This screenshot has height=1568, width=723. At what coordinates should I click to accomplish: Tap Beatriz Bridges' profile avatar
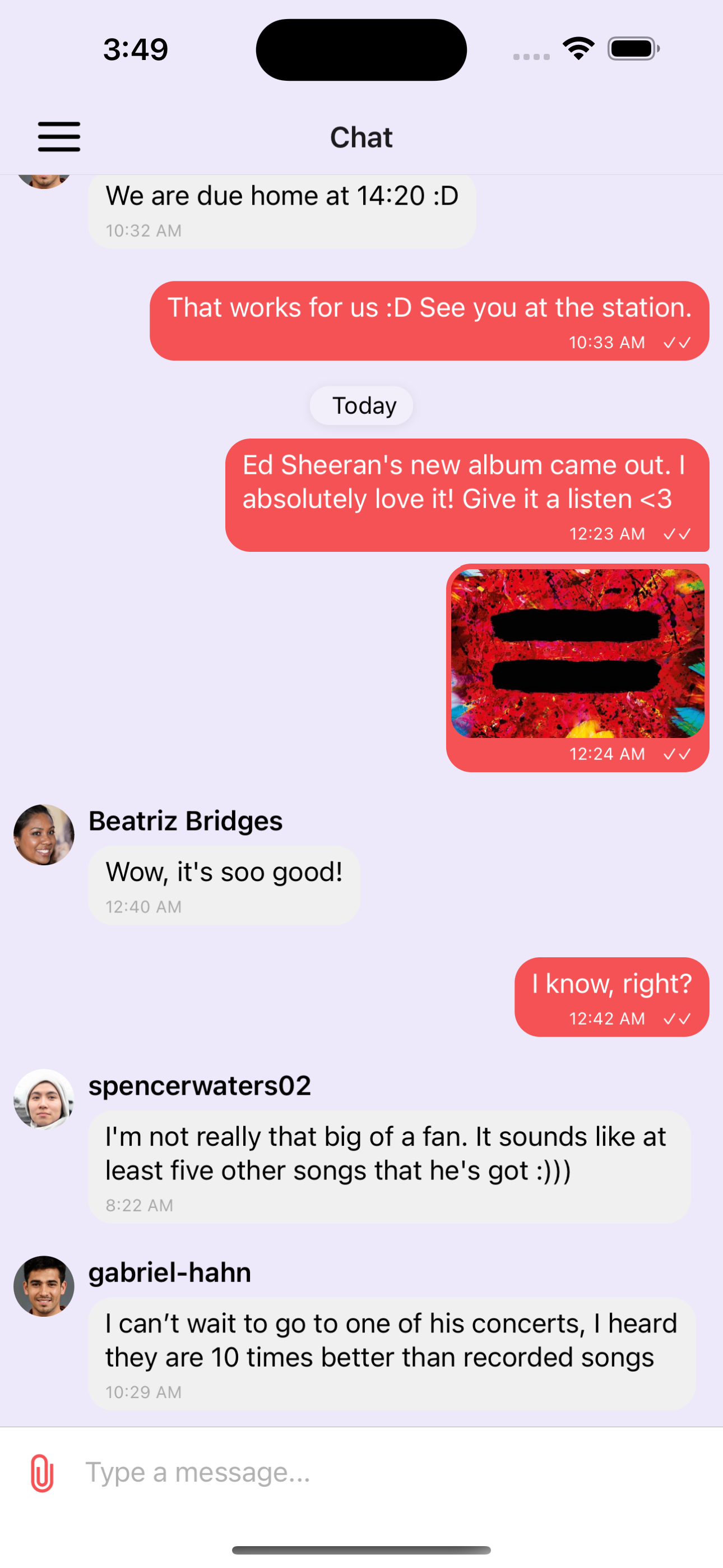[x=44, y=834]
